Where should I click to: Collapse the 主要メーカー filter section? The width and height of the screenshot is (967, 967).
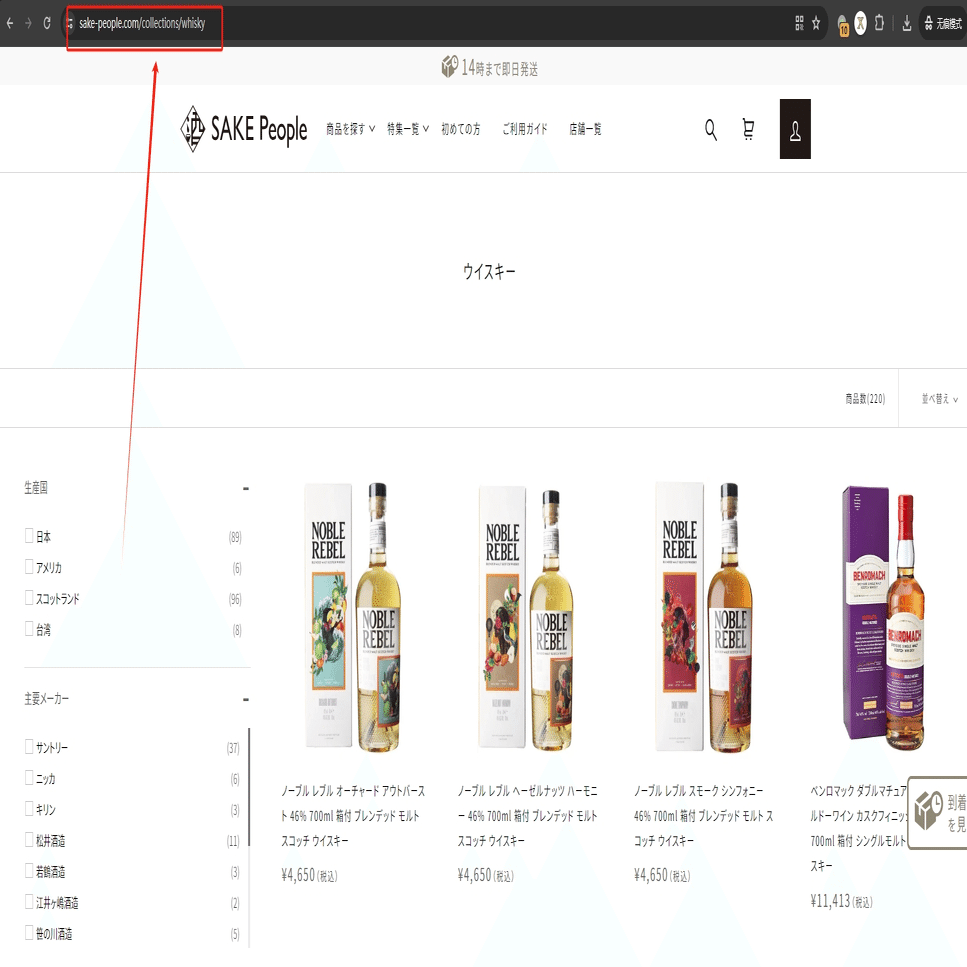pyautogui.click(x=246, y=699)
